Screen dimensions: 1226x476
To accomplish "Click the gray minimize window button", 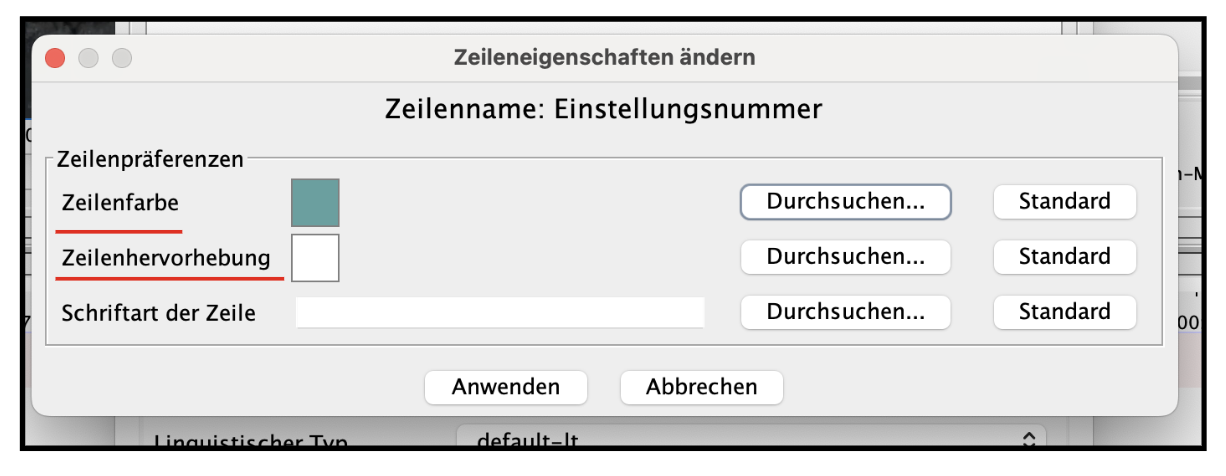I will tap(88, 59).
